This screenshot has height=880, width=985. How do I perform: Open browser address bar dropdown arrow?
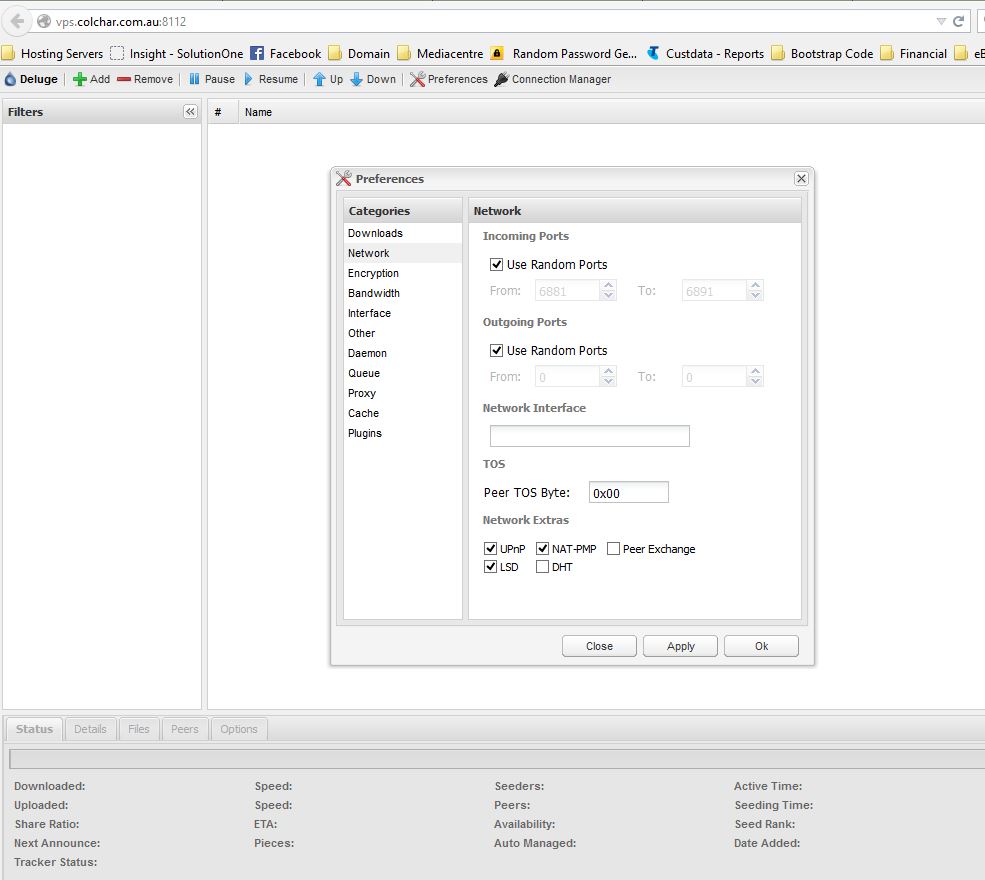(940, 21)
